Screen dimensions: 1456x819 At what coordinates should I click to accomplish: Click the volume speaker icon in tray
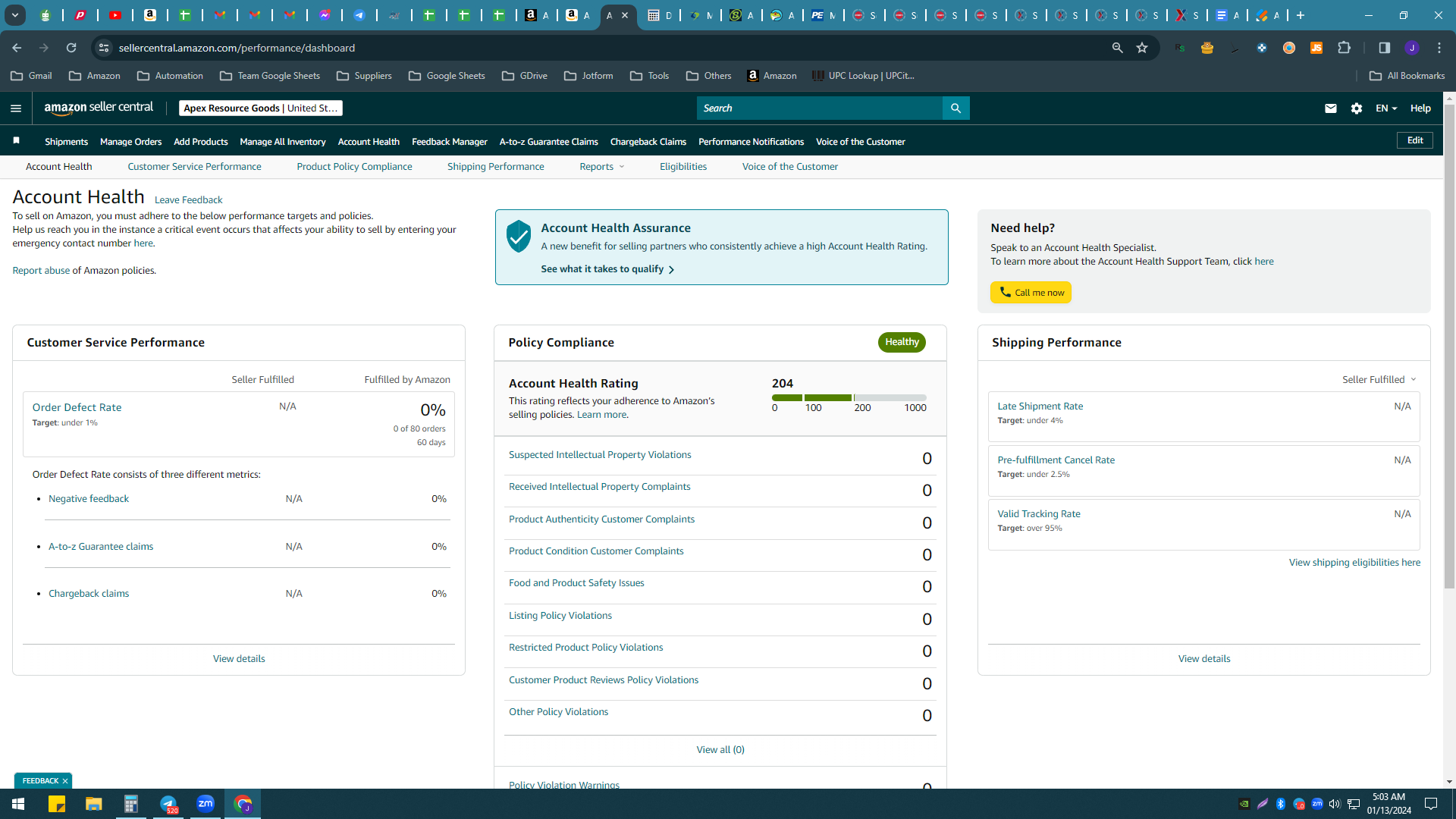point(1335,804)
